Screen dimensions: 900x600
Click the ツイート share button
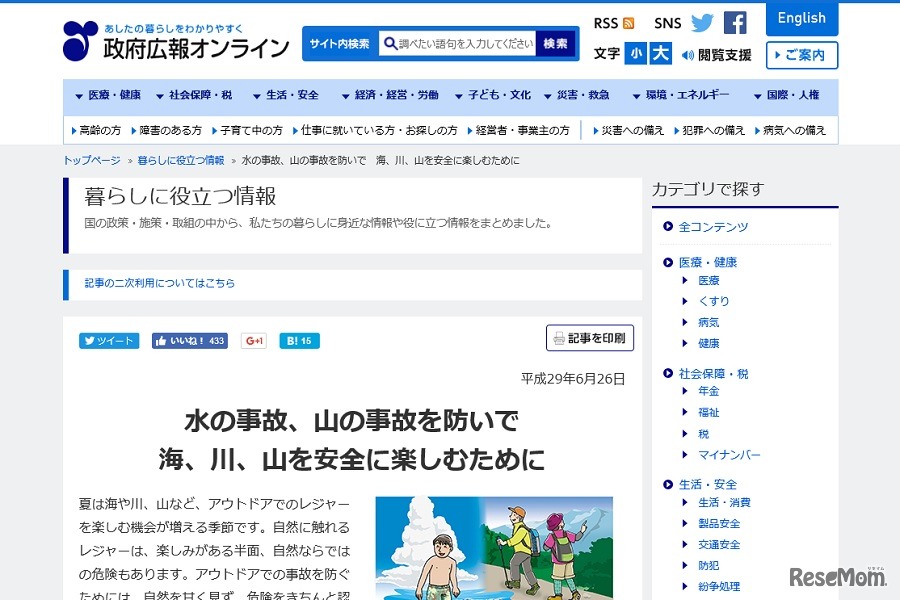pos(109,341)
